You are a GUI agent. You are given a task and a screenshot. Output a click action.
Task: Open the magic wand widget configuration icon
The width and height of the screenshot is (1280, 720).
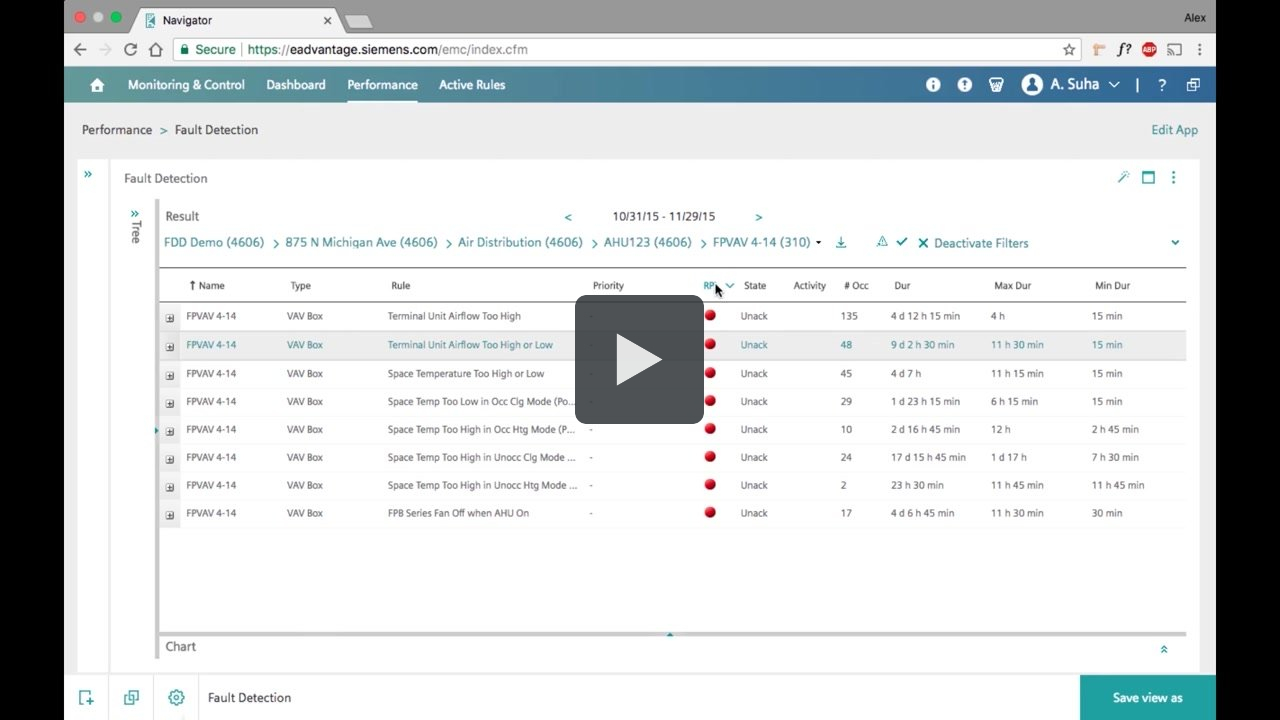pyautogui.click(x=1123, y=177)
